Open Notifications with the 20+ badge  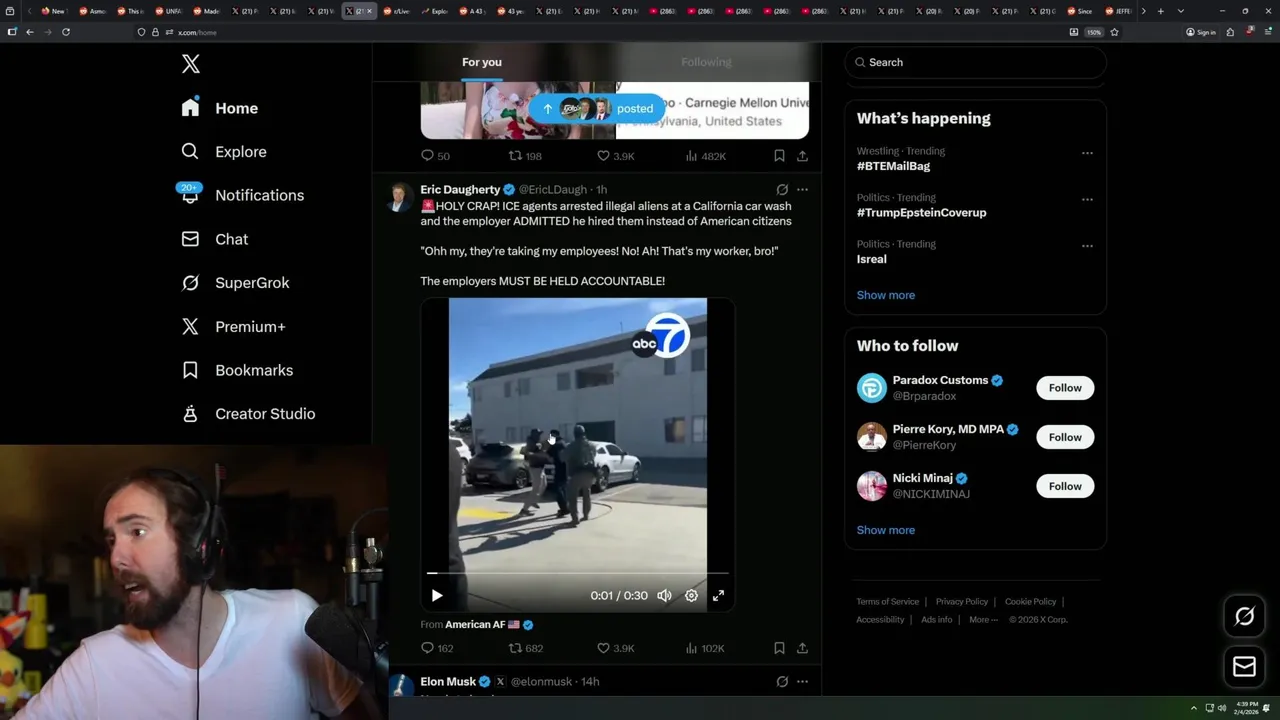tap(241, 195)
